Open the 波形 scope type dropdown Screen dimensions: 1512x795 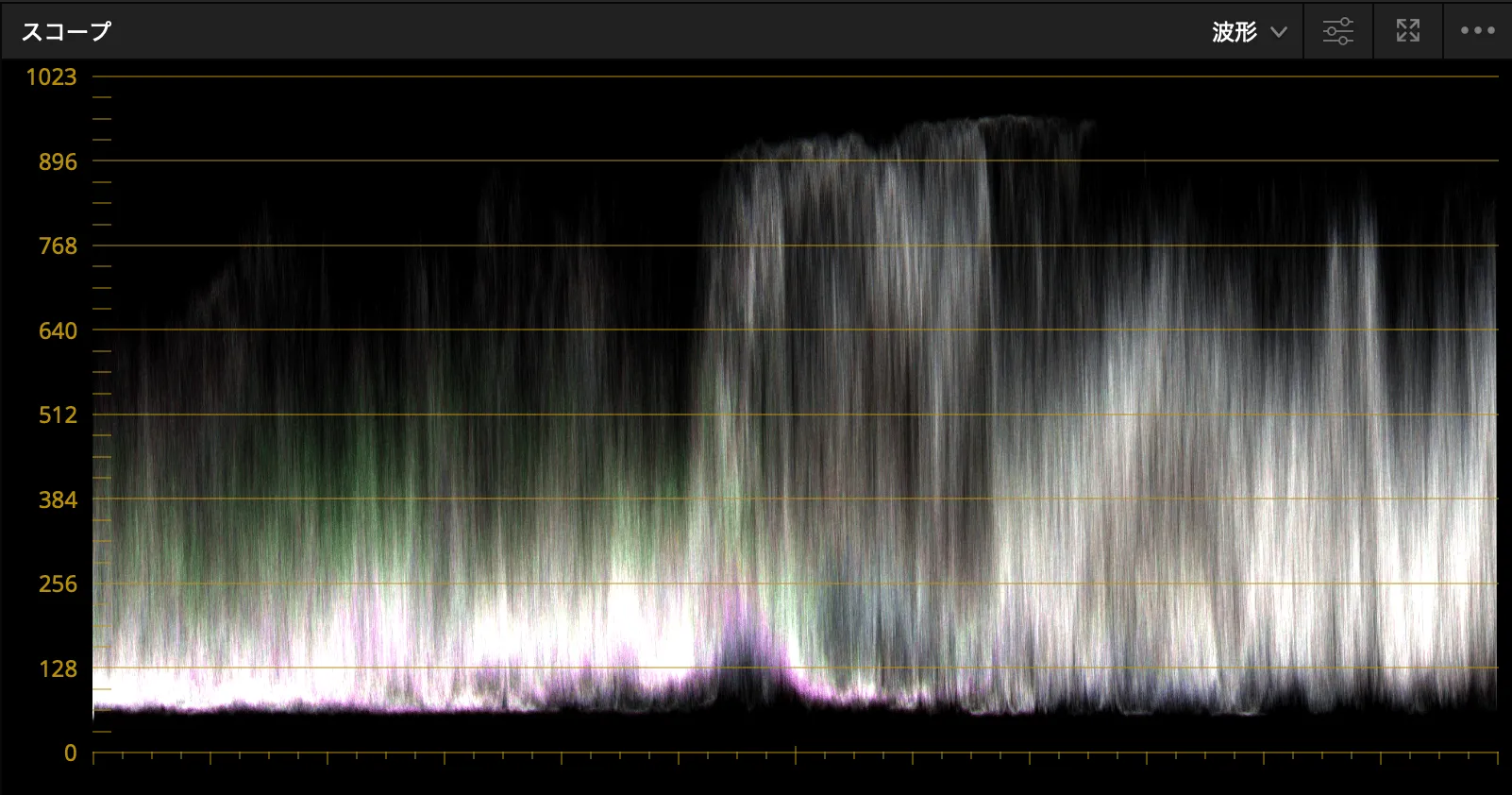coord(1235,32)
